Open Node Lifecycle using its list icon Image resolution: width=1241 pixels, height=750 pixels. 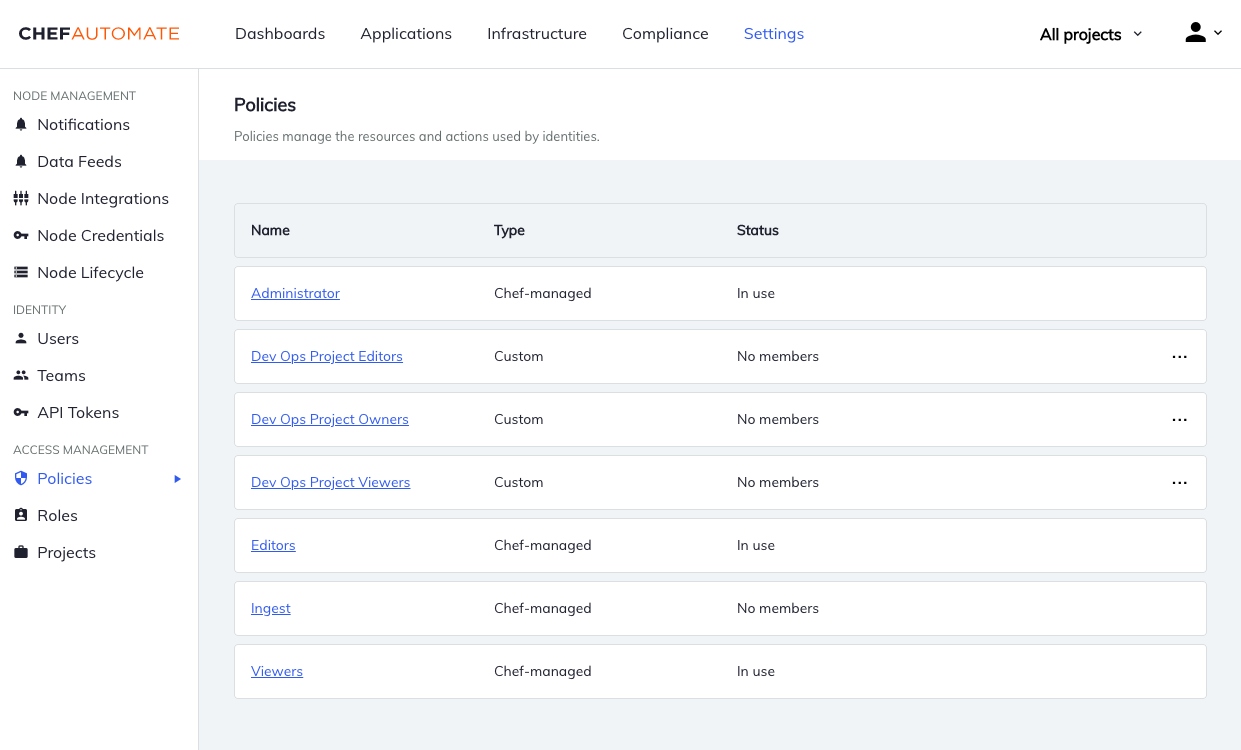tap(21, 272)
